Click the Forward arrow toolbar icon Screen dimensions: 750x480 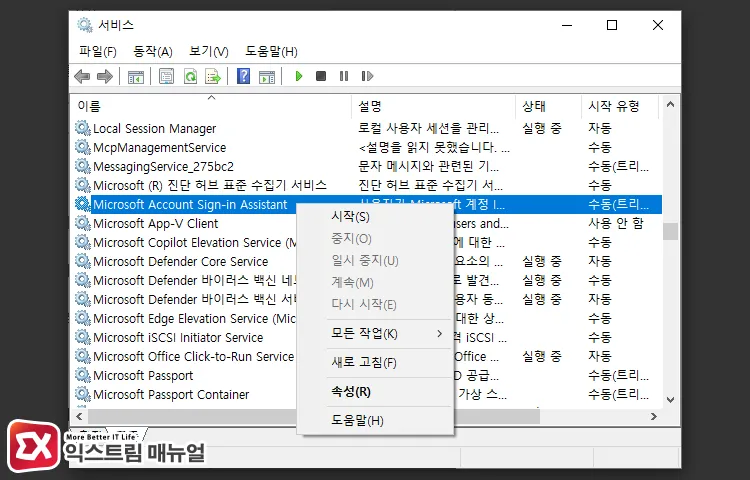pyautogui.click(x=104, y=76)
